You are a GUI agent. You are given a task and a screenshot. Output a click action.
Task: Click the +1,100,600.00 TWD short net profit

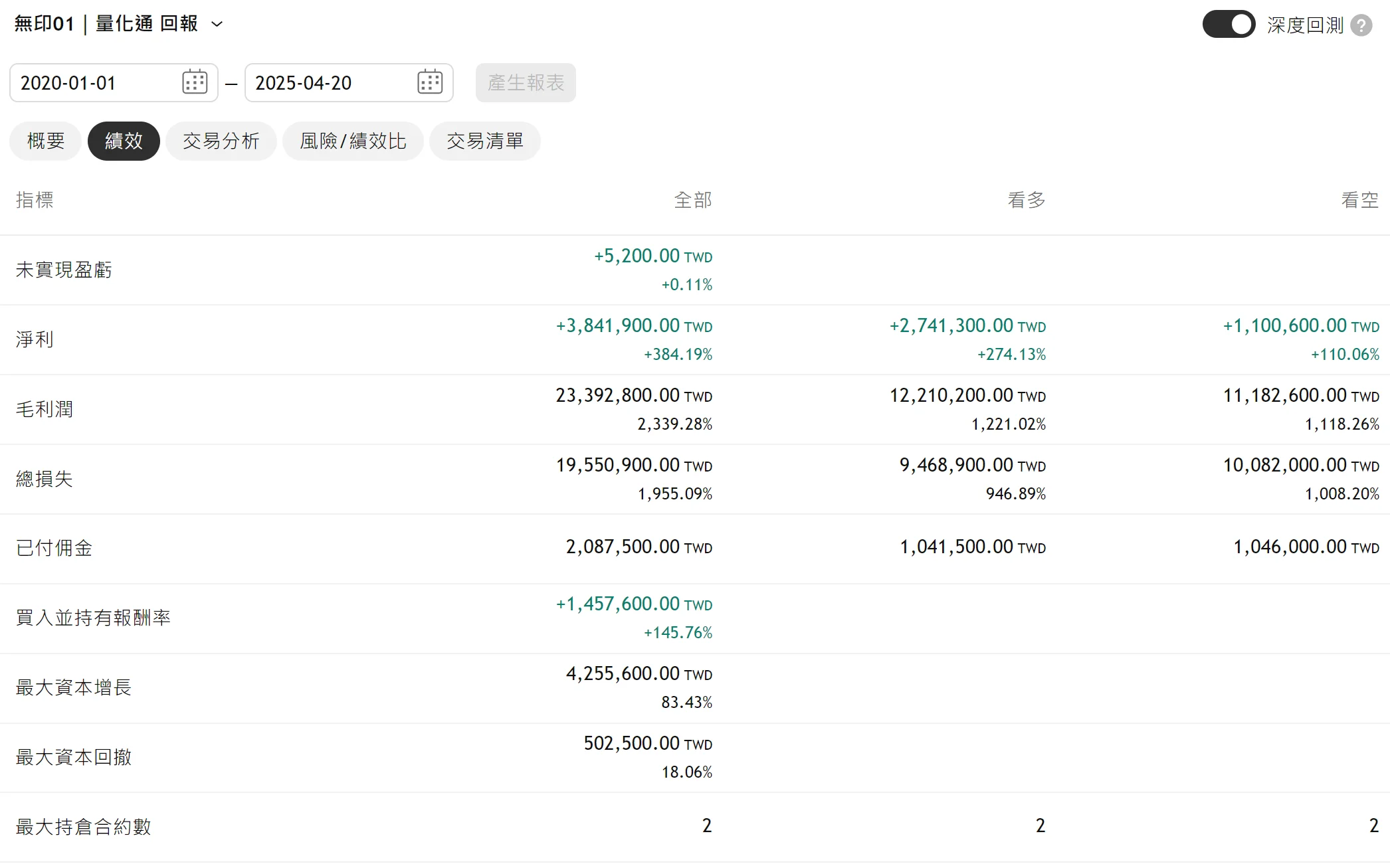pyautogui.click(x=1301, y=325)
